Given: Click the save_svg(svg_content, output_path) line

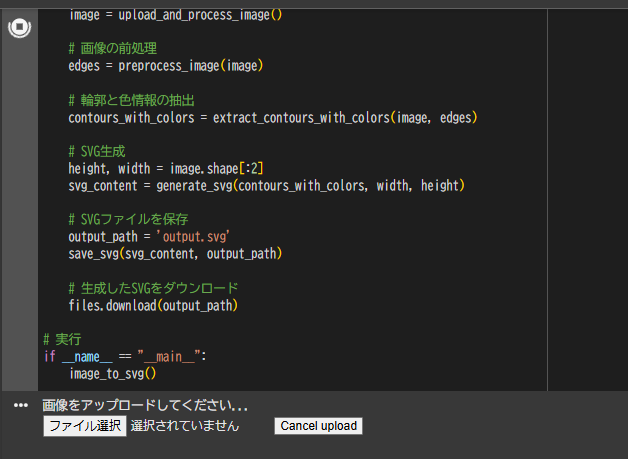Looking at the screenshot, I should pyautogui.click(x=175, y=254).
